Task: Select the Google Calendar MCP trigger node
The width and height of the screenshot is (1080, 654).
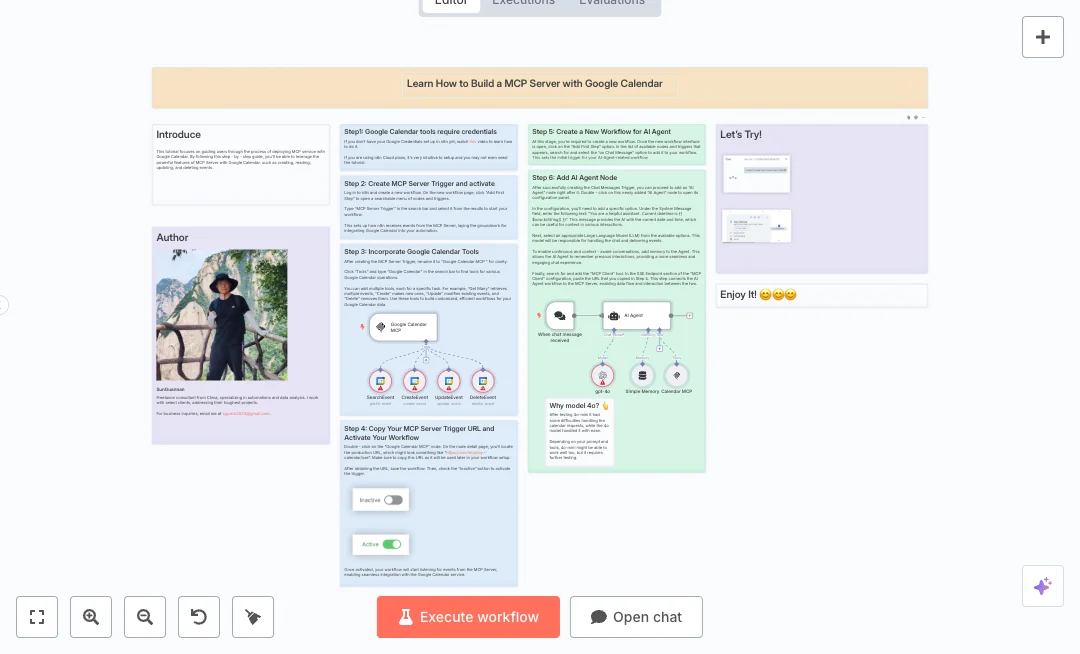Action: pyautogui.click(x=404, y=327)
